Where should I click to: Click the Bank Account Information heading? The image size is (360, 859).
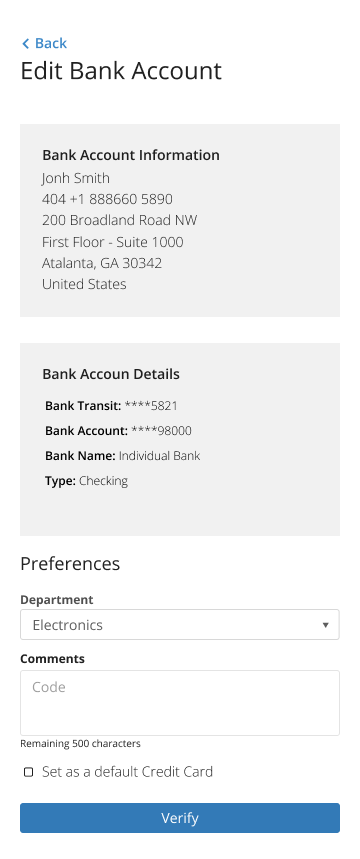coord(131,155)
